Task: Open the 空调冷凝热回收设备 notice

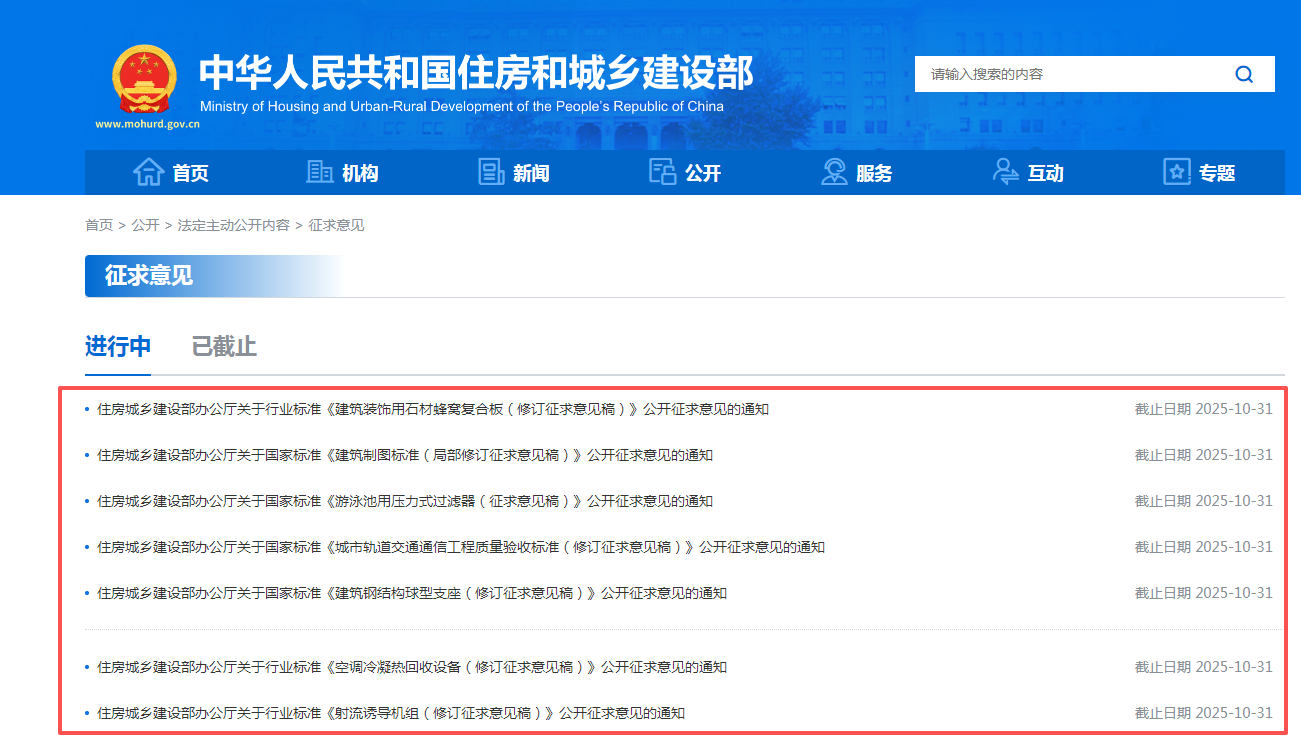Action: point(411,667)
